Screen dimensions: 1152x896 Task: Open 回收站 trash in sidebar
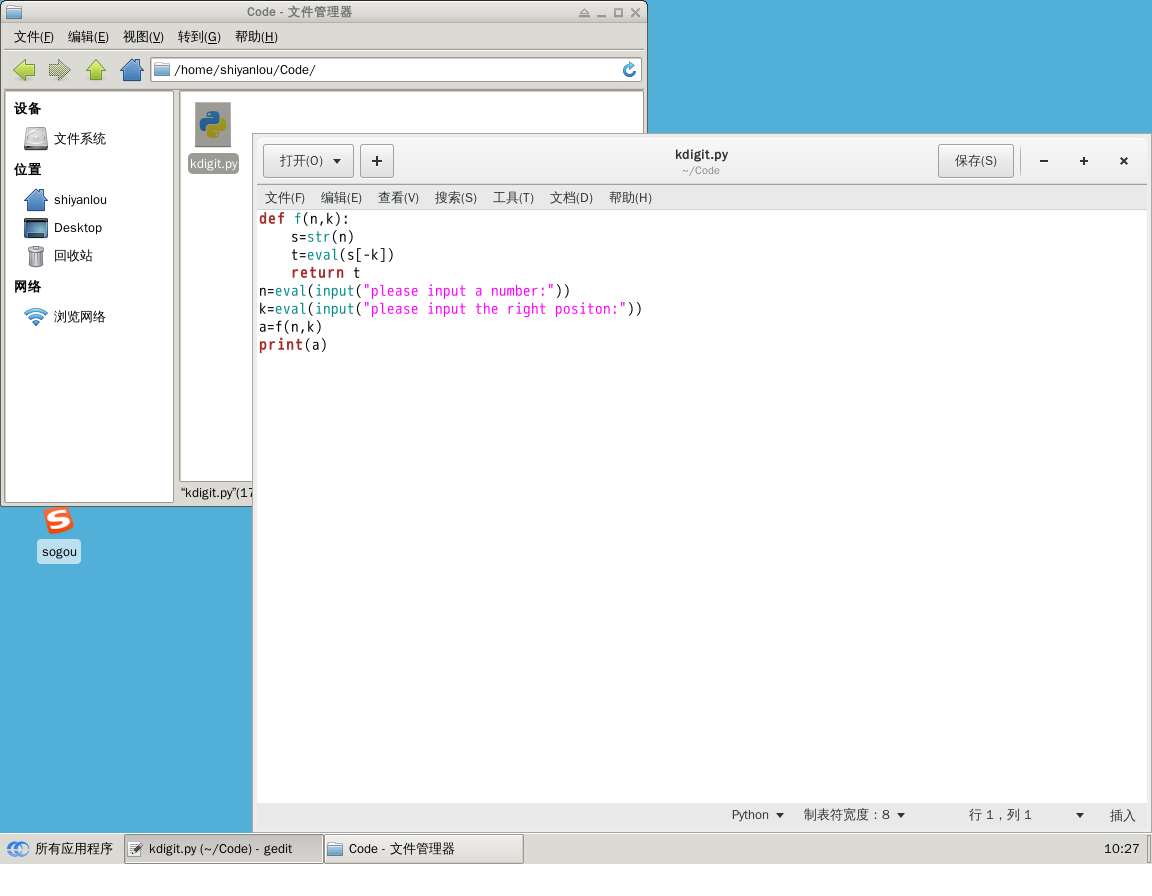58,256
